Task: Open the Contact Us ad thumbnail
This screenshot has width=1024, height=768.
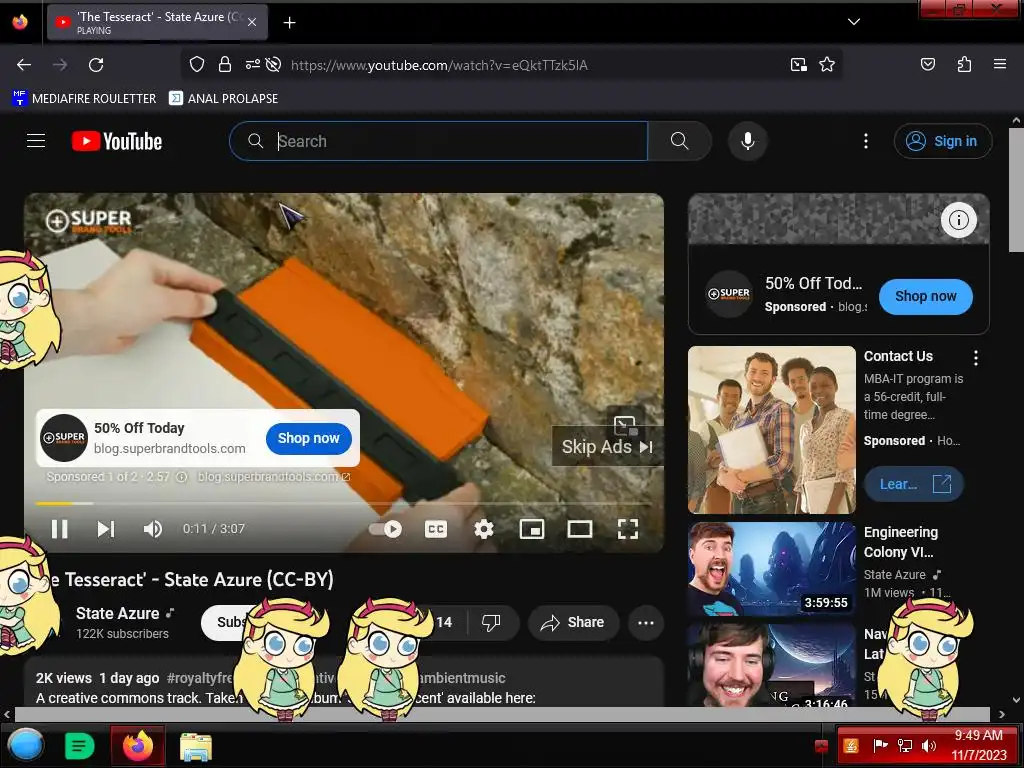Action: tap(772, 430)
